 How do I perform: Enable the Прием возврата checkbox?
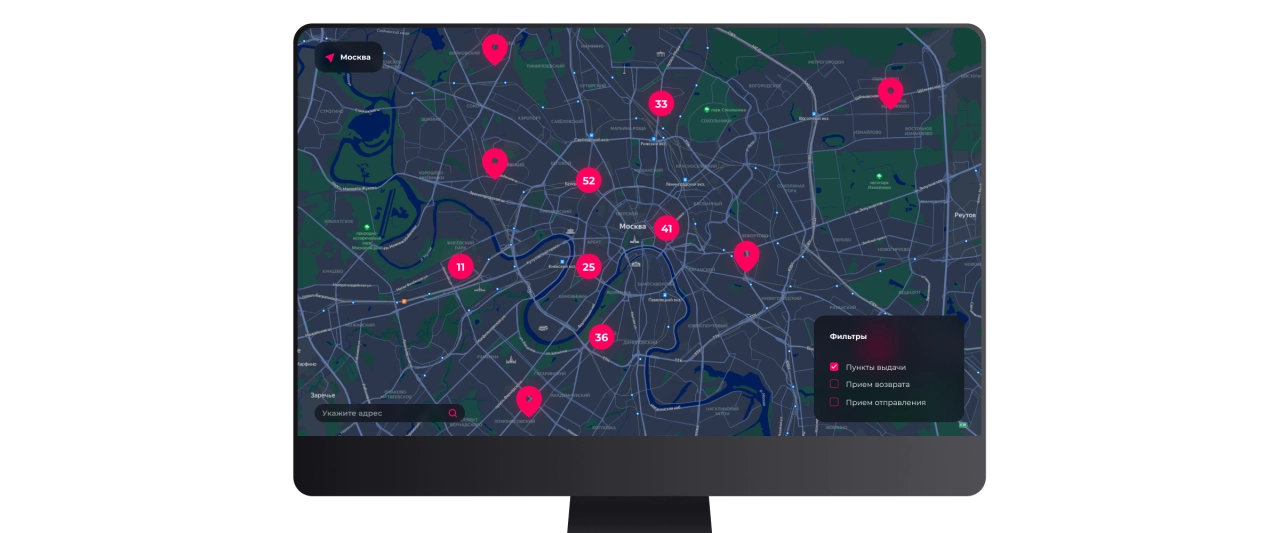click(834, 384)
